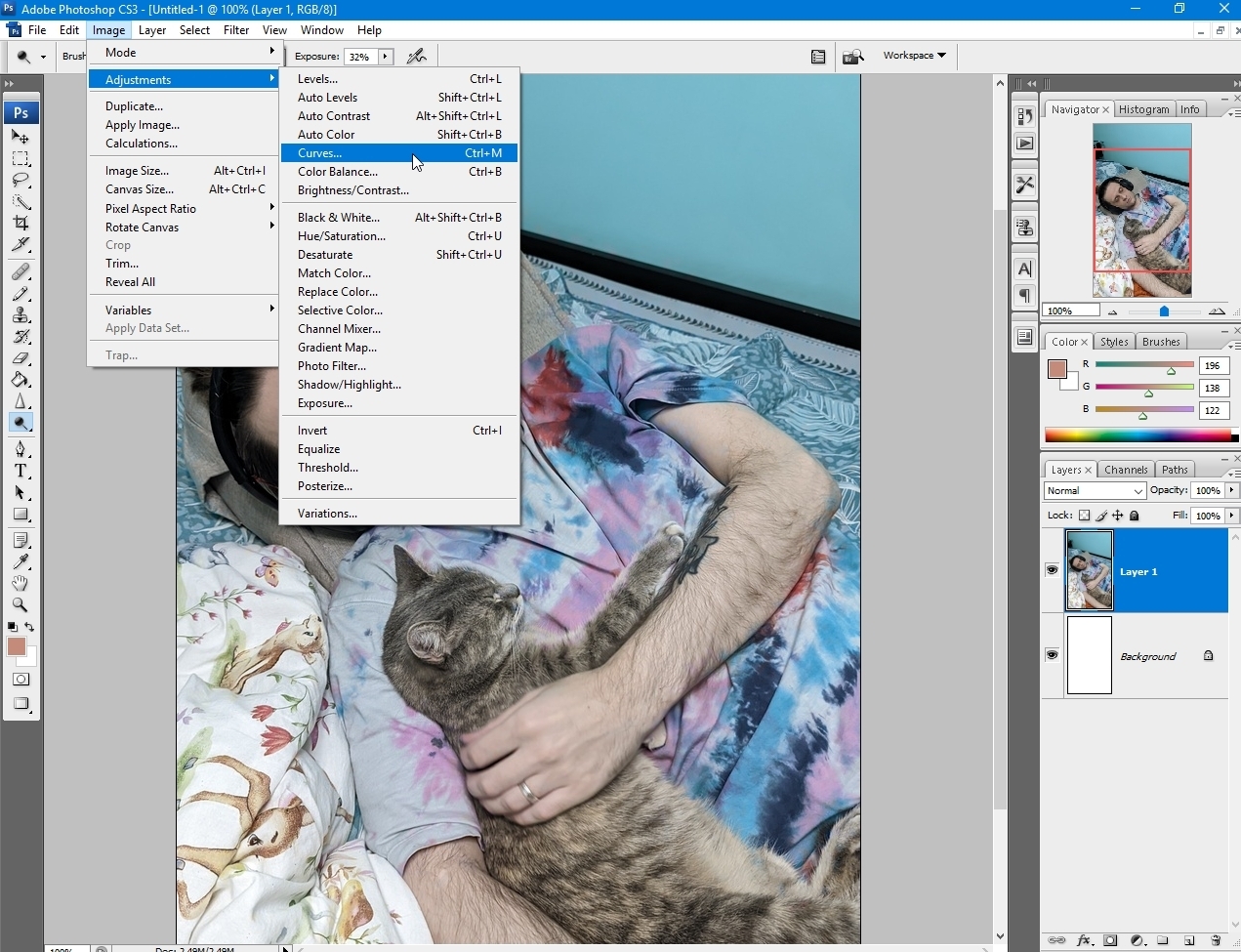Pick the Clone Stamp tool
This screenshot has height=952, width=1241.
click(21, 315)
